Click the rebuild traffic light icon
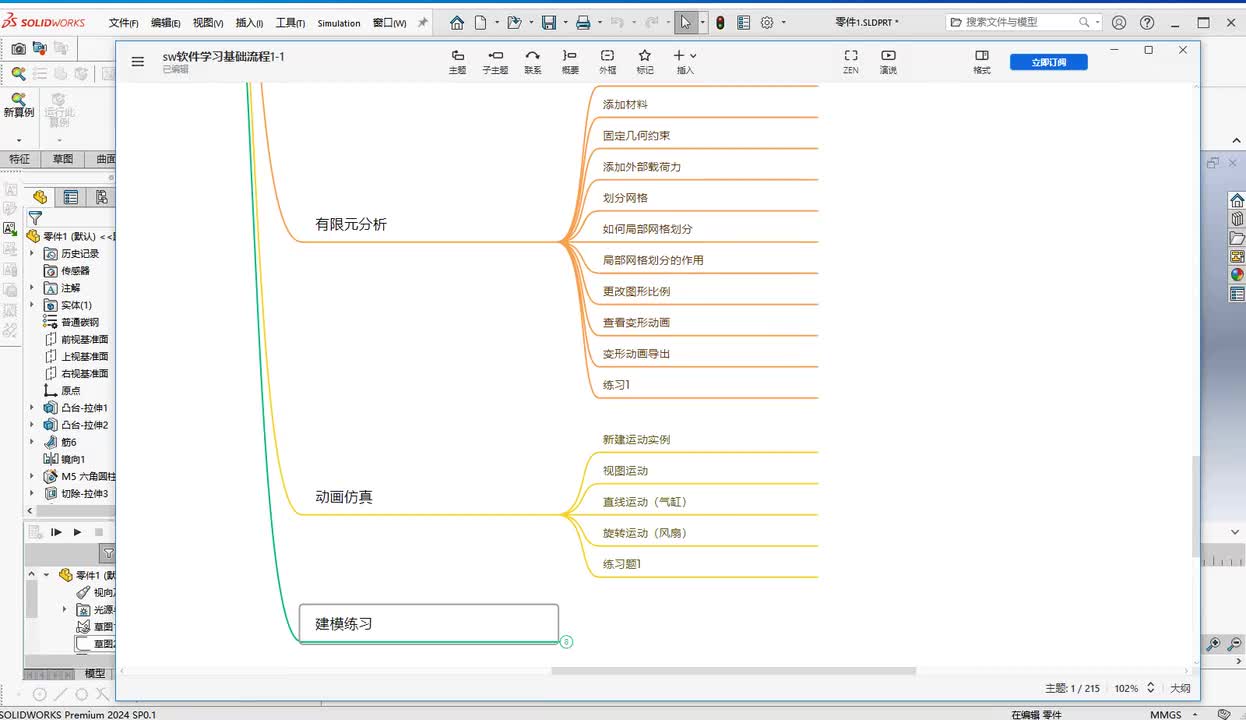 click(720, 22)
